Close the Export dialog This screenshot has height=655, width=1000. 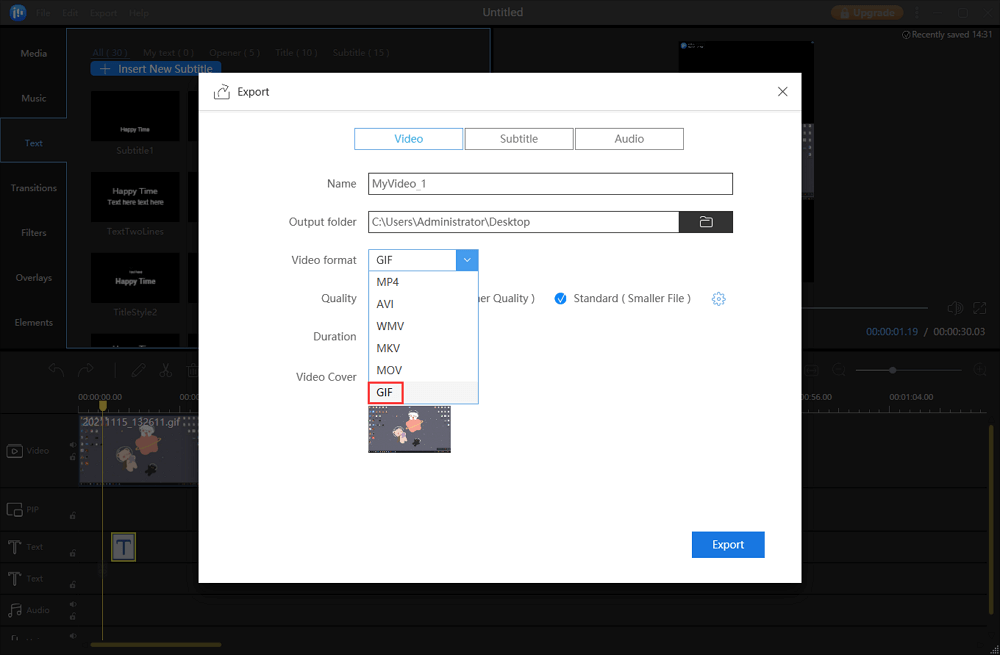click(x=783, y=92)
